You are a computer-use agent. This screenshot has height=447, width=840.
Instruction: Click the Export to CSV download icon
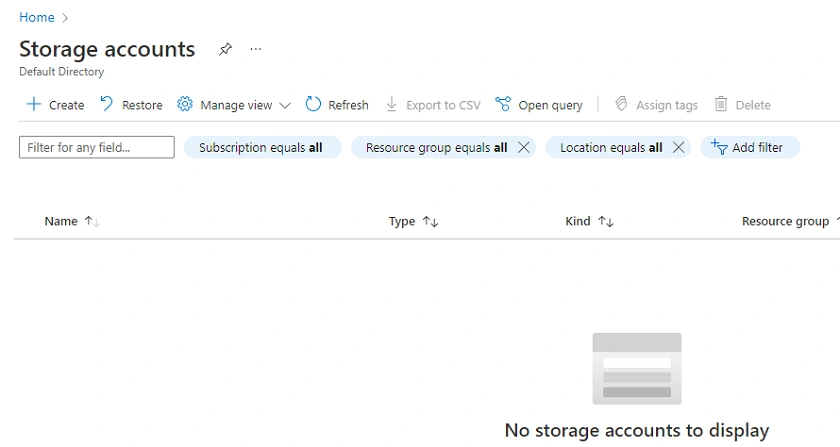[392, 104]
